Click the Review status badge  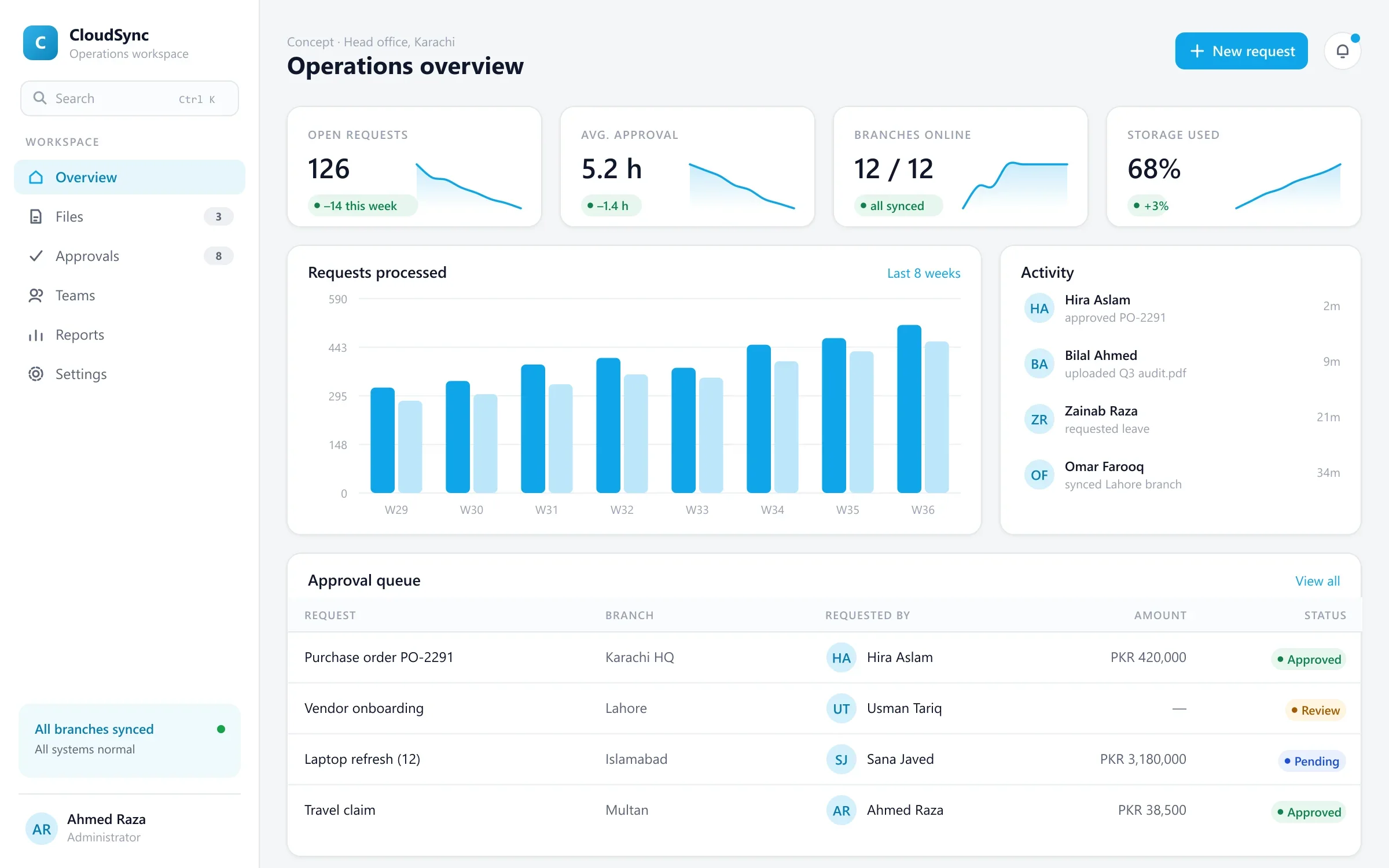click(1315, 710)
